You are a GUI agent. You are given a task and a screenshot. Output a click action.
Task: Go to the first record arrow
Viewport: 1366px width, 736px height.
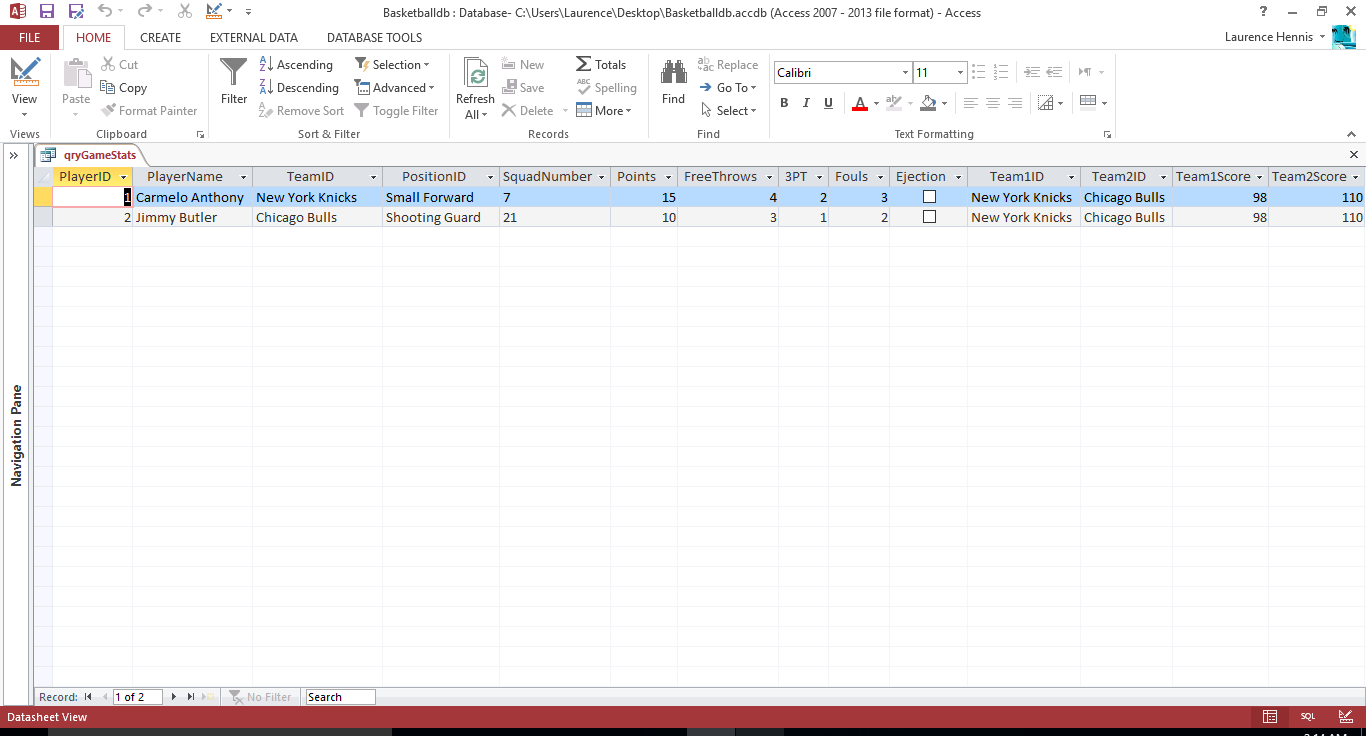point(88,697)
